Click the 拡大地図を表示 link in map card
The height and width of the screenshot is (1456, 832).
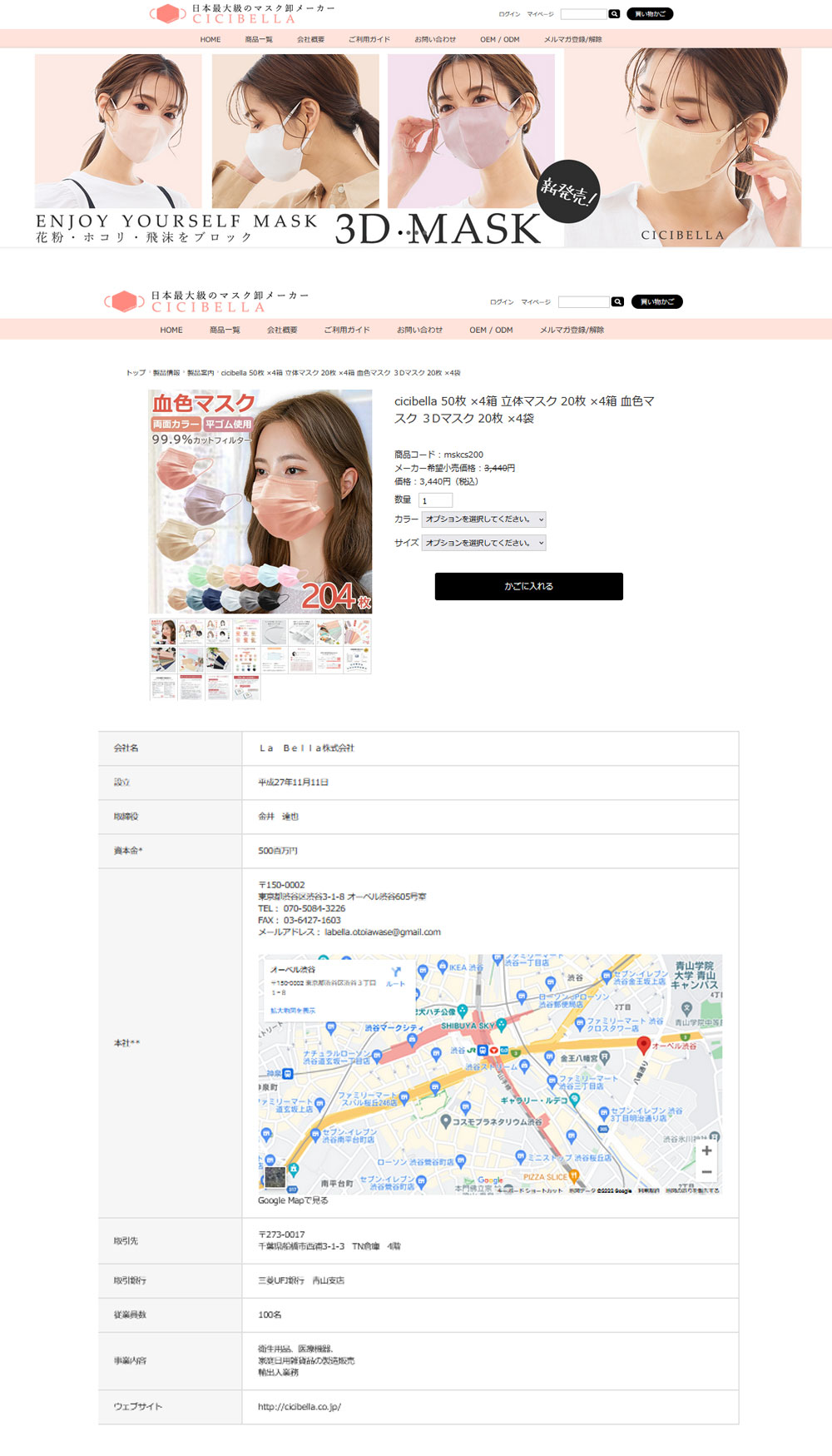click(x=293, y=1011)
